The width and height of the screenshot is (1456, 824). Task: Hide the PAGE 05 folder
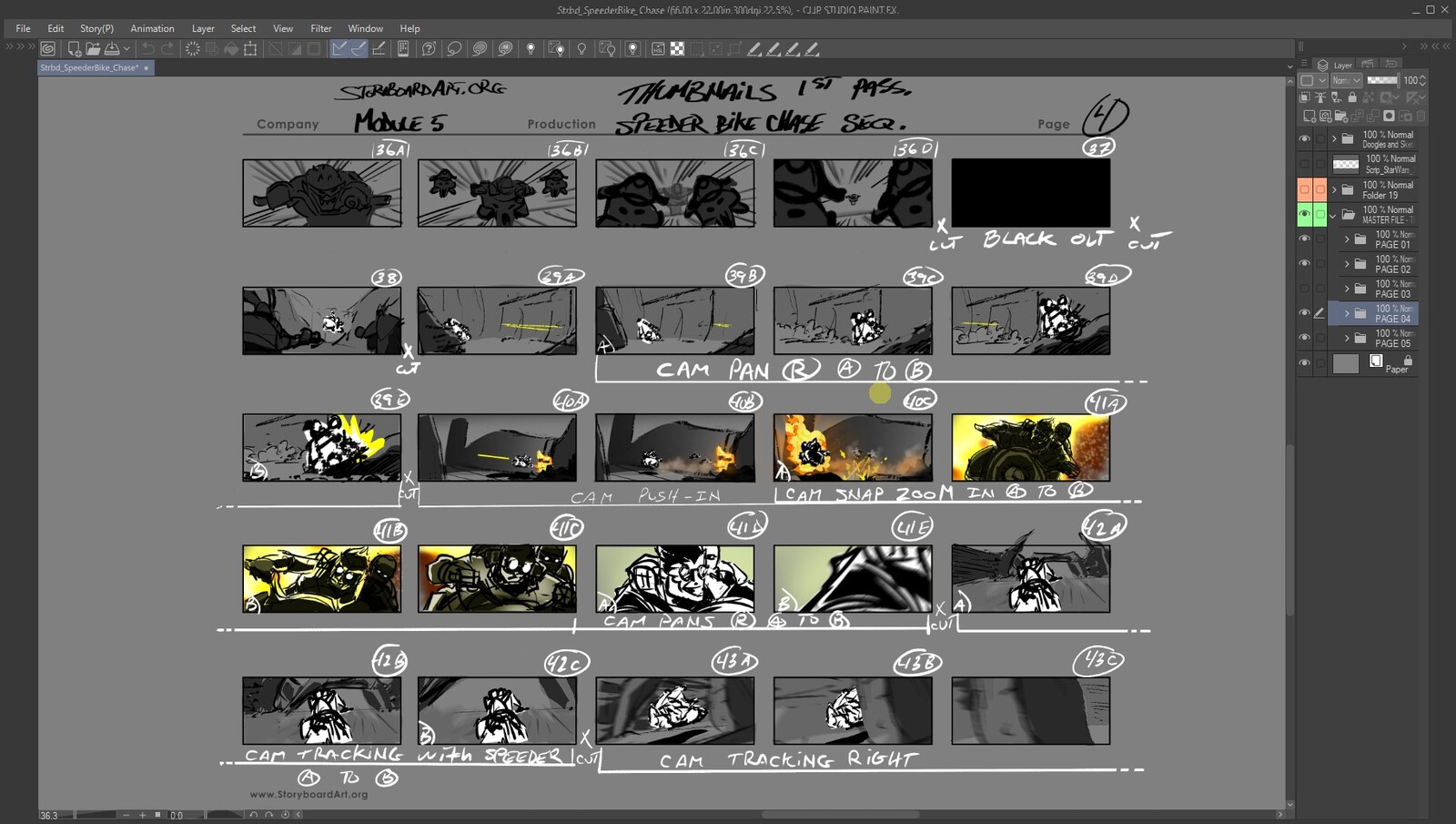point(1305,338)
